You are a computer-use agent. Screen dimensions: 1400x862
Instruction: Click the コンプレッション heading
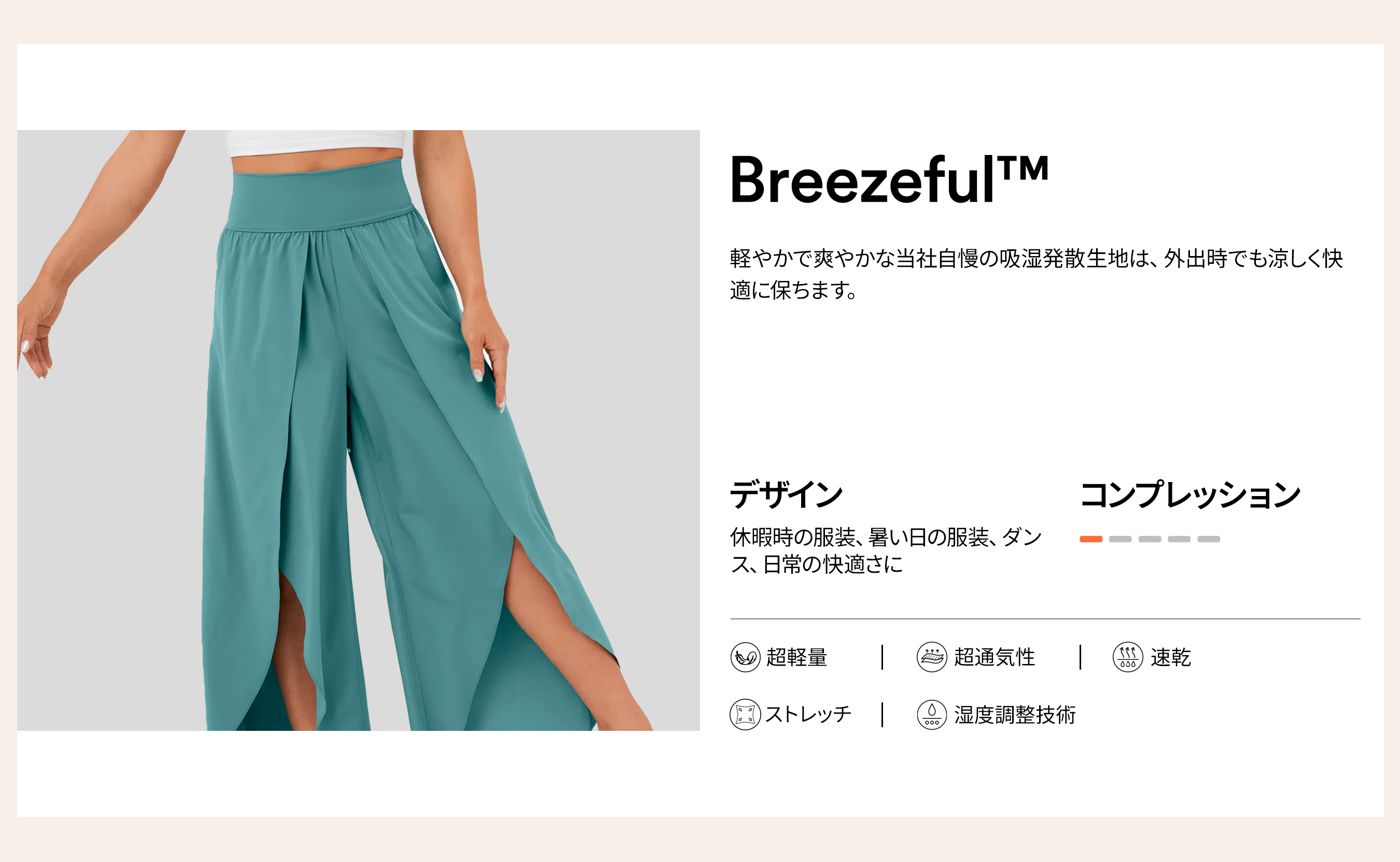[x=1190, y=495]
